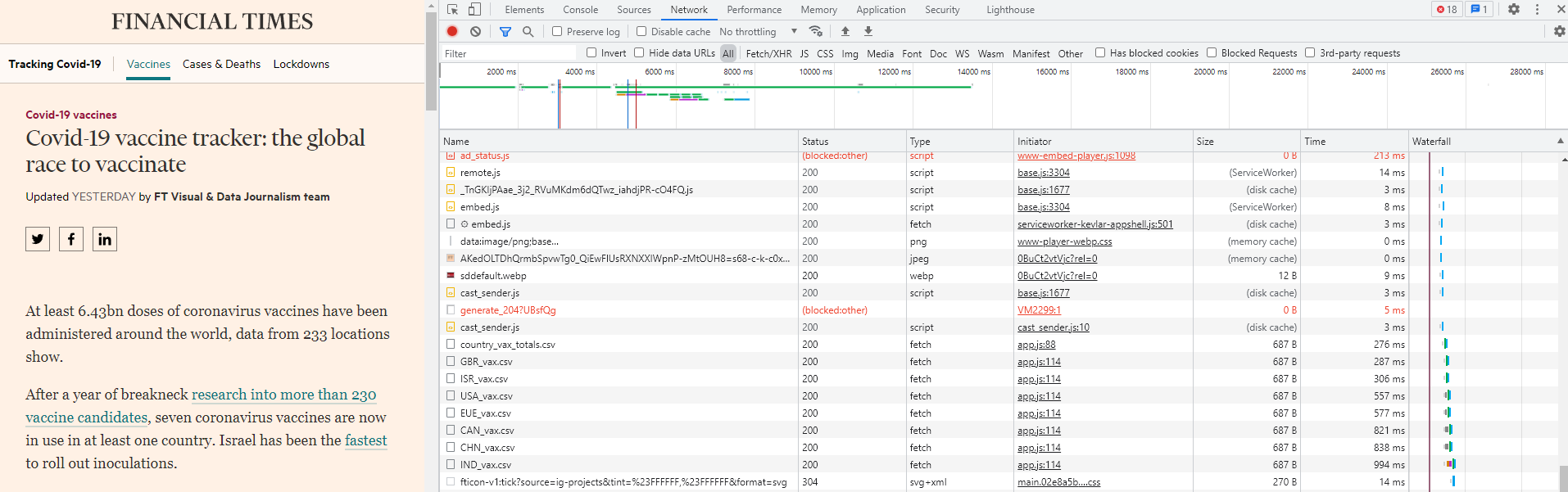Click the IND_vax.csv waterfall bar
This screenshot has height=492, width=1568.
point(1451,464)
